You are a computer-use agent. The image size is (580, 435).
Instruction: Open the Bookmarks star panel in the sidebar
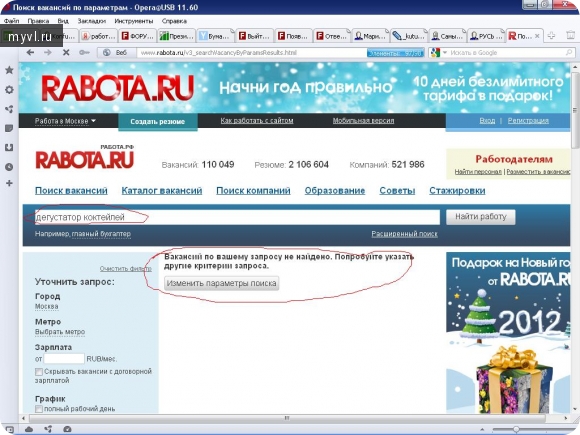point(9,70)
